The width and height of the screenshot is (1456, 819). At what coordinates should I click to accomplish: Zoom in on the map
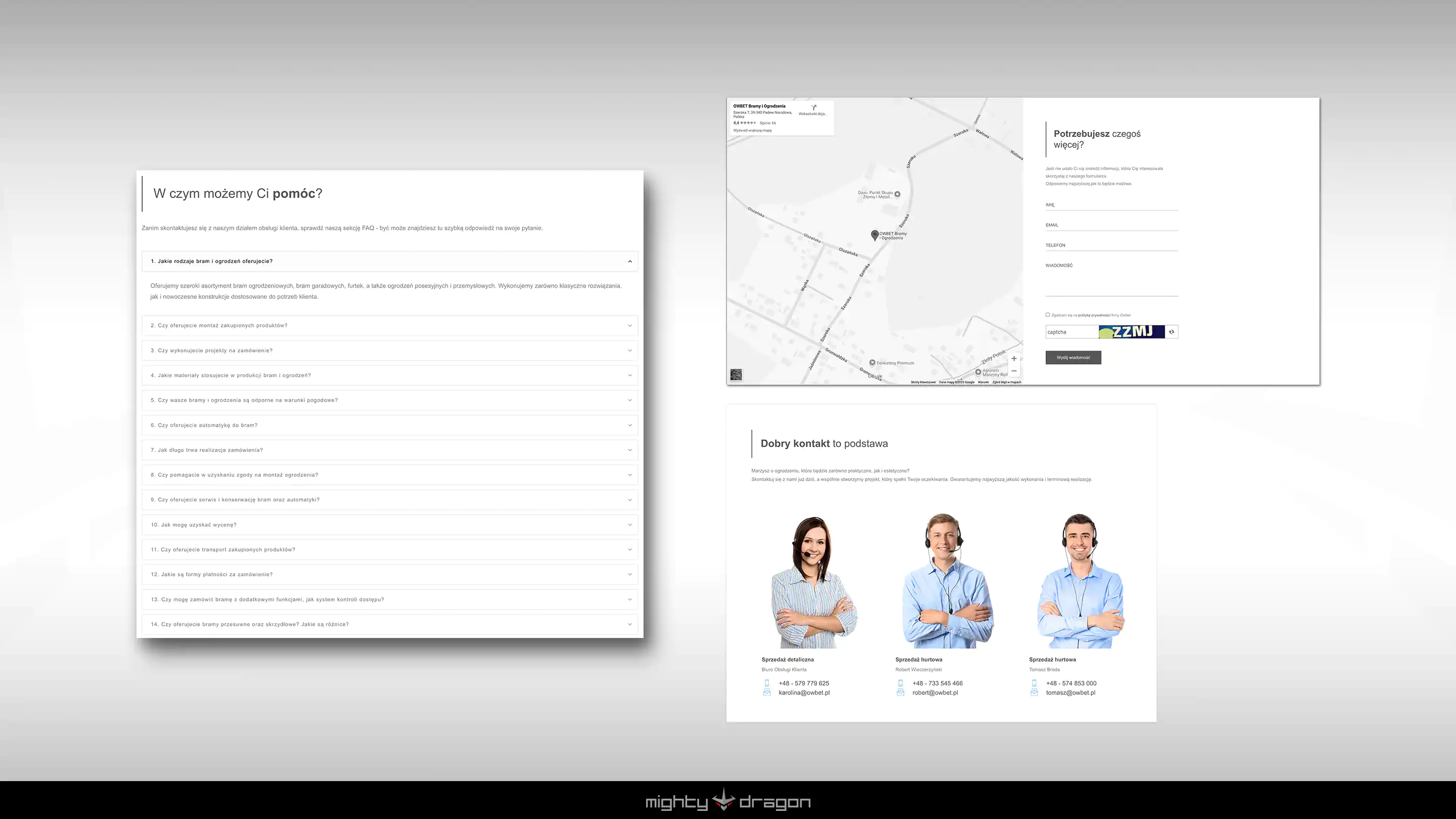(1014, 358)
